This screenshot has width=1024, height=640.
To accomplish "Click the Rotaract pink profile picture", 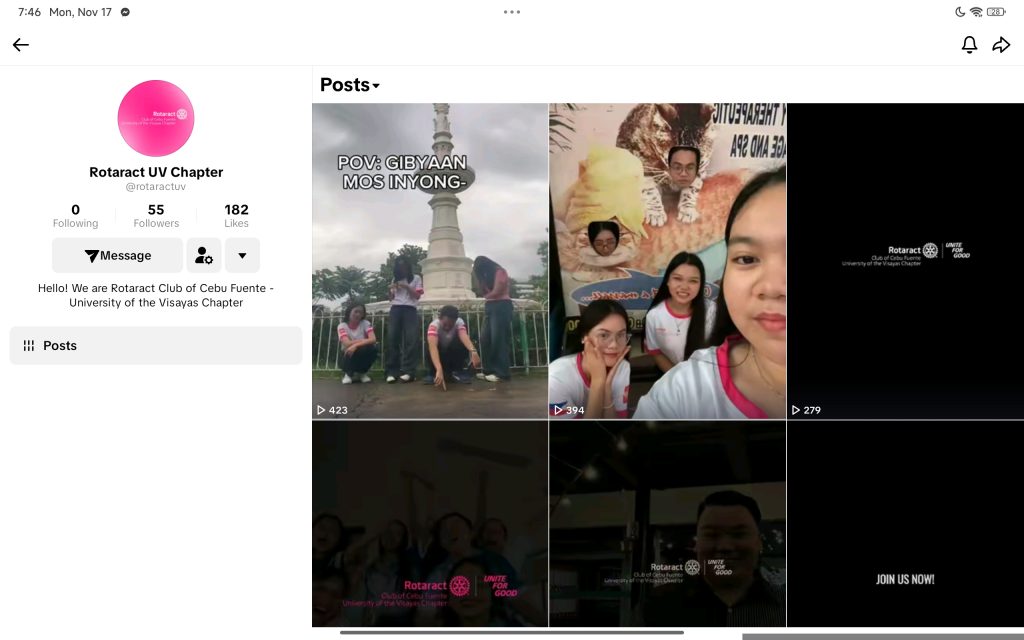I will coord(156,118).
